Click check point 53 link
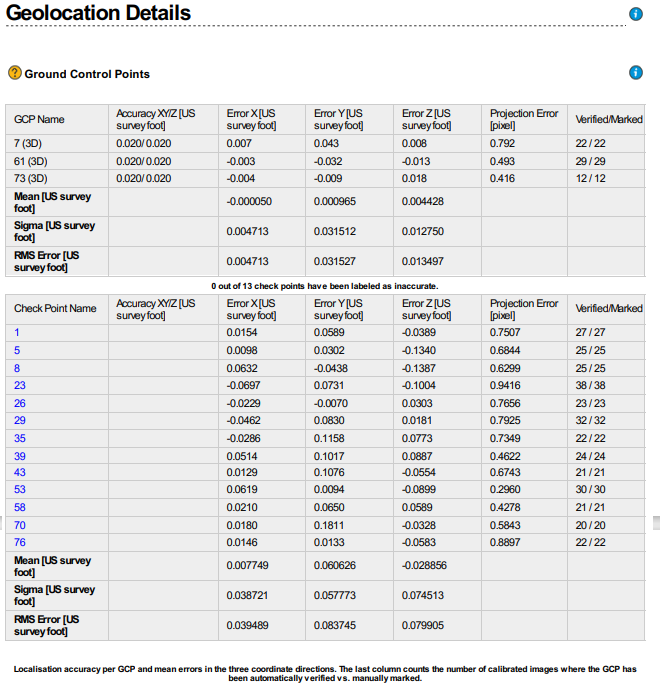660x687 pixels. coord(20,490)
